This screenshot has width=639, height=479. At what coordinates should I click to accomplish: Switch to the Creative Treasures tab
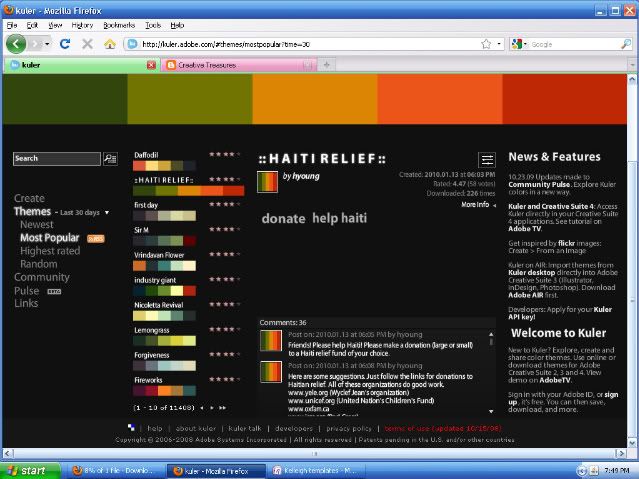tap(238, 65)
